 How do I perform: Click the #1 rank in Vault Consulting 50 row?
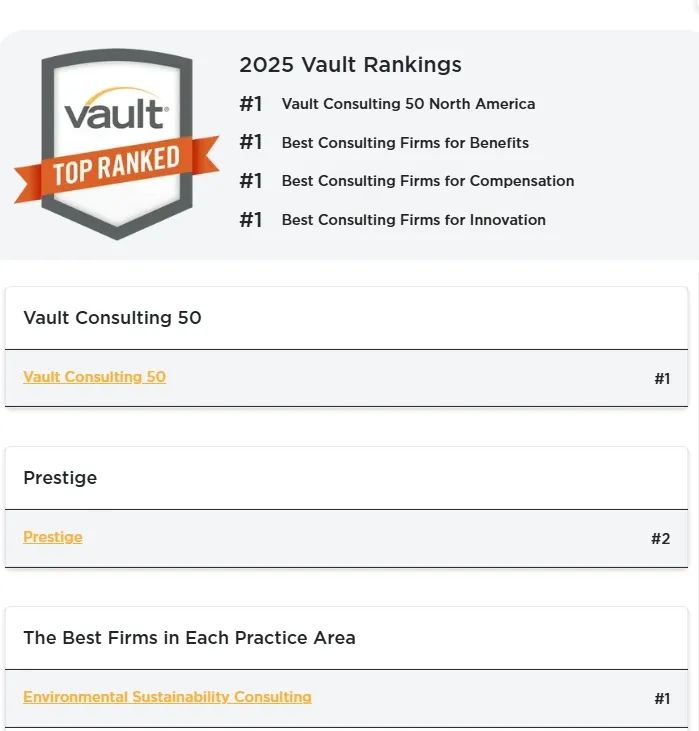662,379
